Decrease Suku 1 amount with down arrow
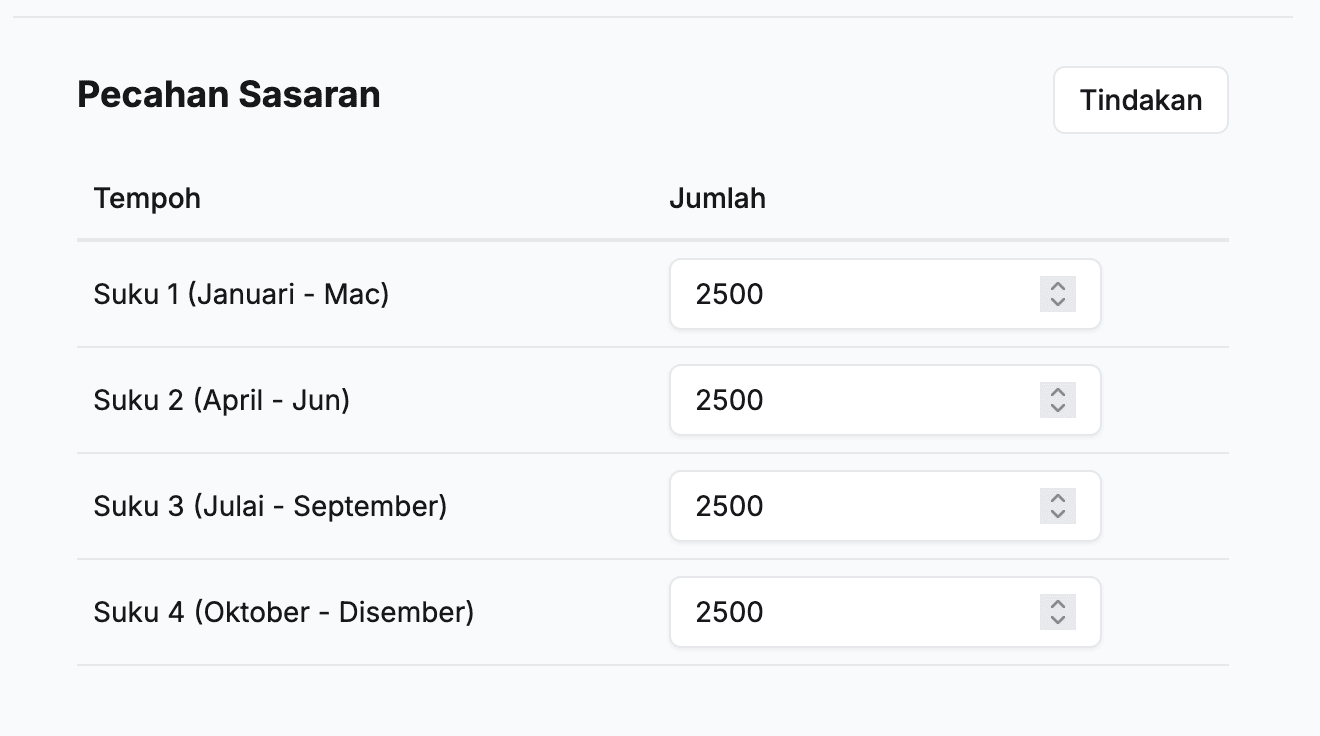 (1057, 302)
